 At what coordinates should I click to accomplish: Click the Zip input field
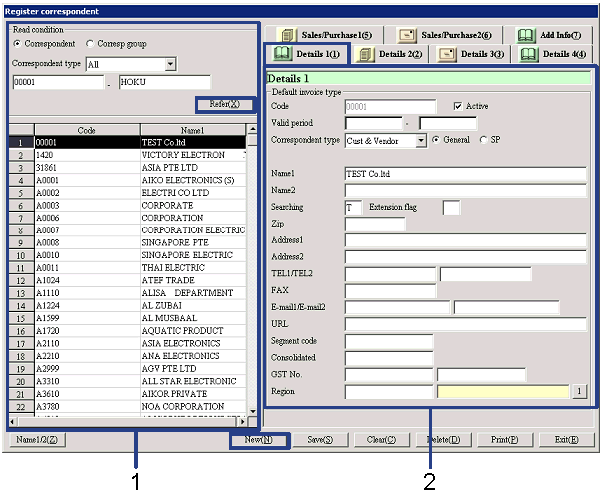[x=375, y=224]
